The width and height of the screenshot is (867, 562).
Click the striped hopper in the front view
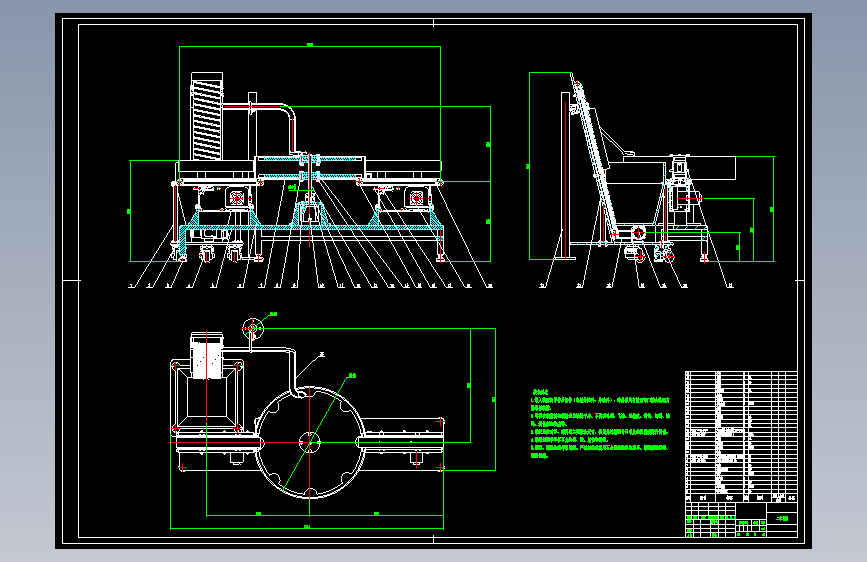(x=207, y=116)
